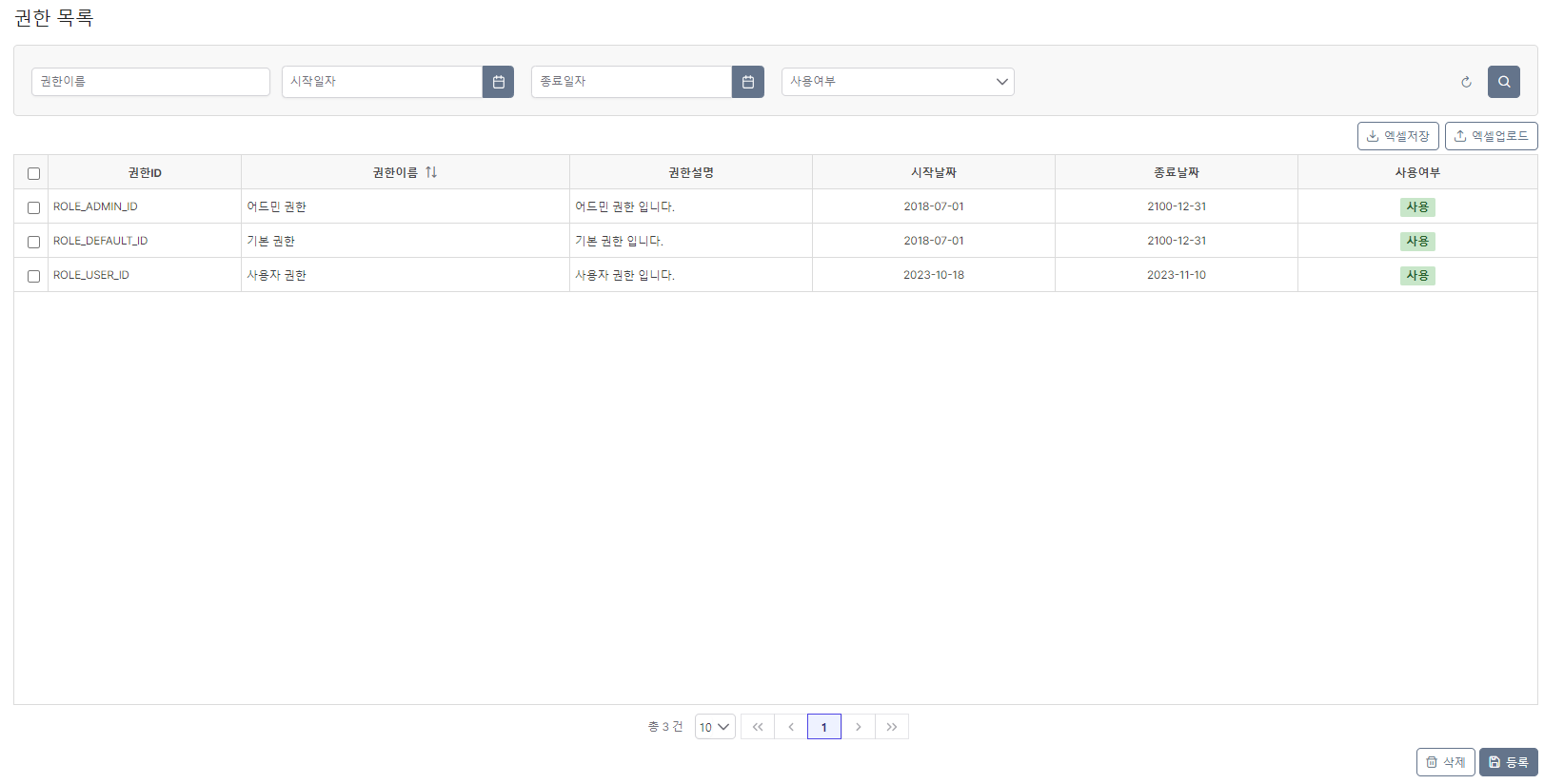Click the refresh reset icon
1544x784 pixels.
point(1466,82)
